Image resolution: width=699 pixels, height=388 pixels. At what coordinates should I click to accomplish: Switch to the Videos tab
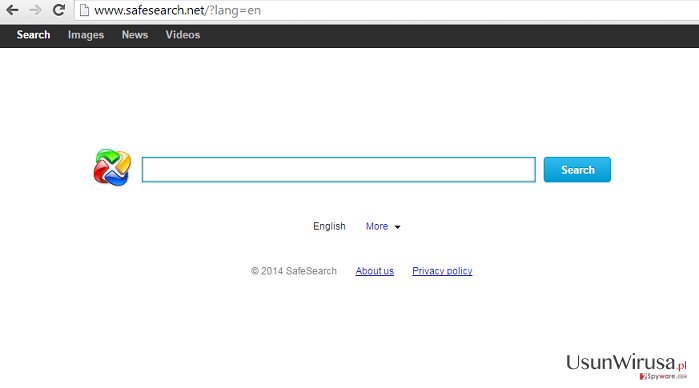(x=183, y=35)
